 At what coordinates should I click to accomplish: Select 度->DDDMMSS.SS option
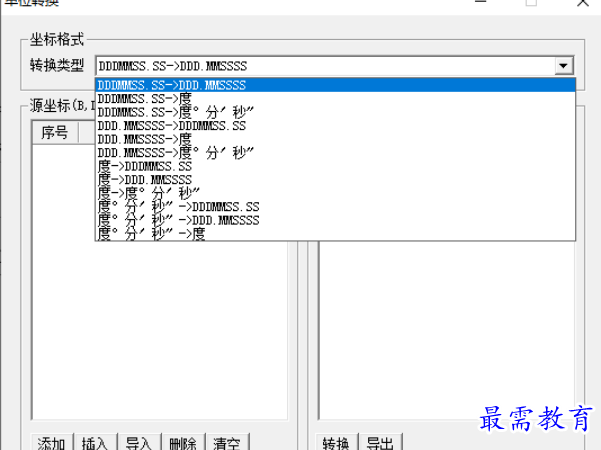click(335, 166)
